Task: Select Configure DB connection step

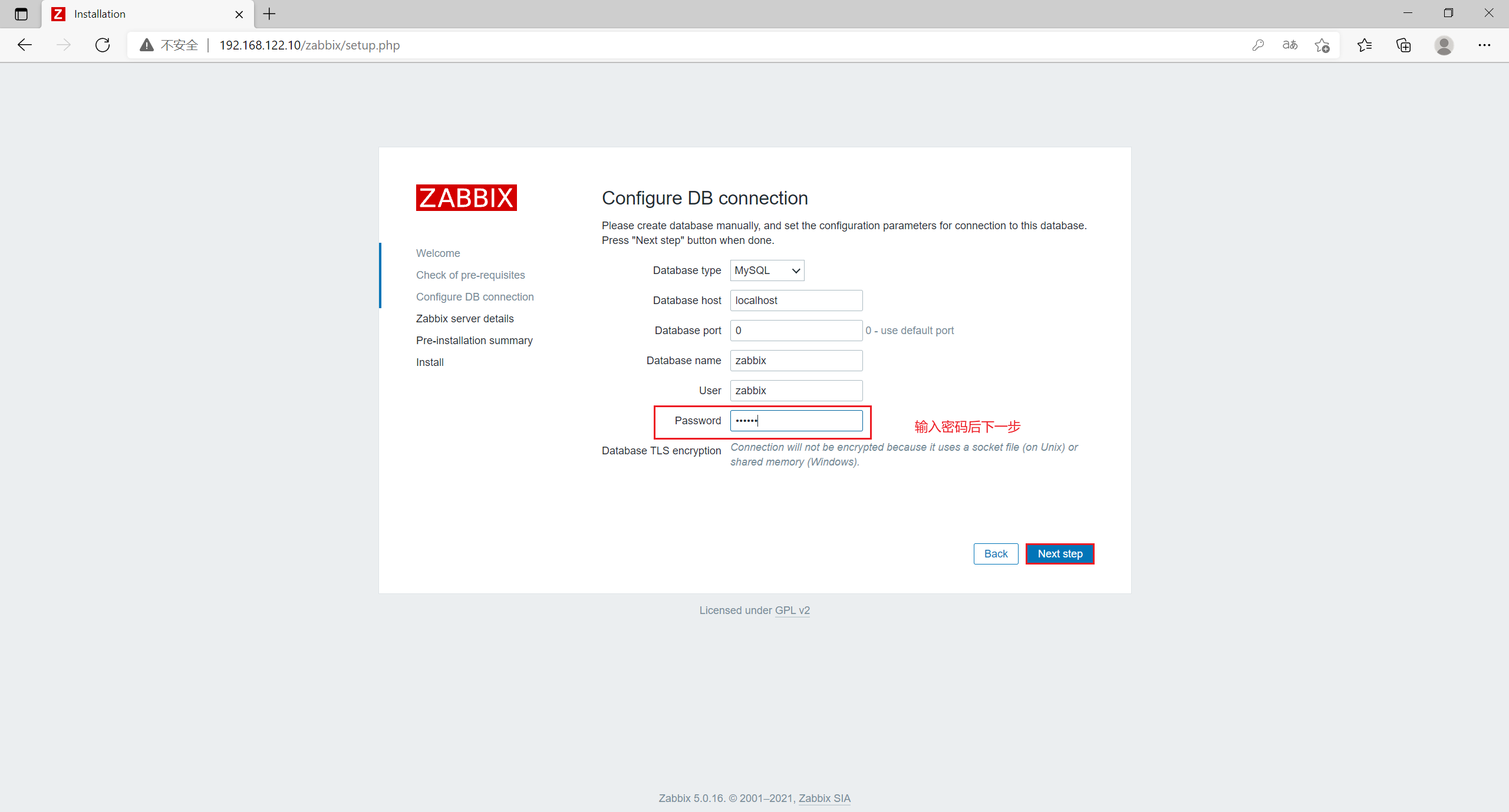Action: point(475,297)
